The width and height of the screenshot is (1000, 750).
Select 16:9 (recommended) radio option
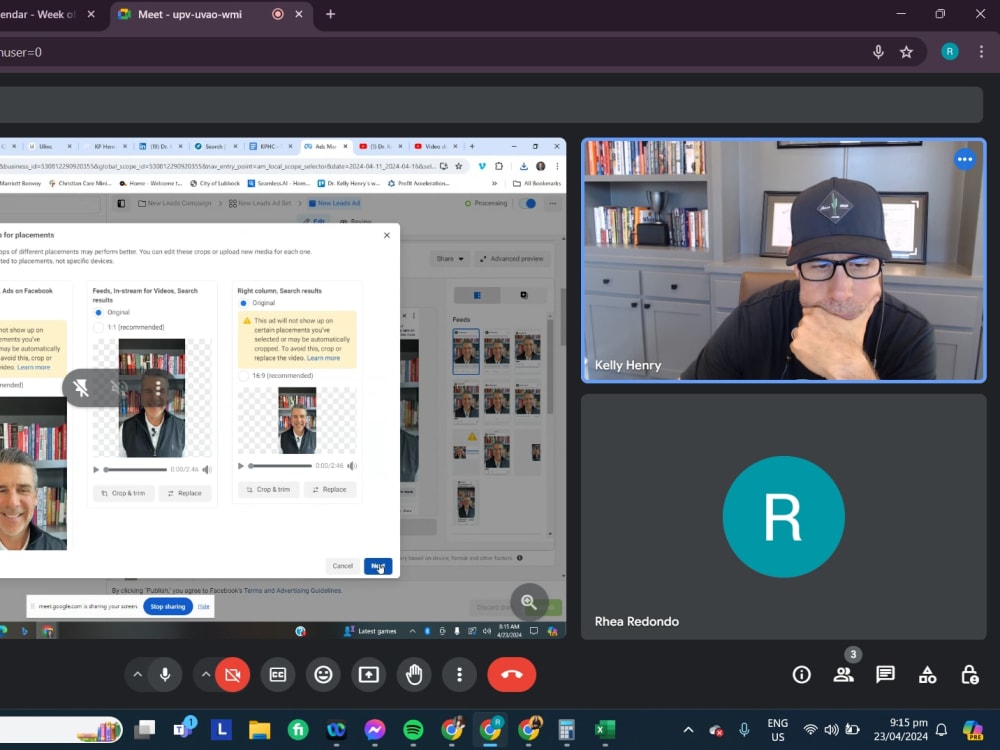243,376
